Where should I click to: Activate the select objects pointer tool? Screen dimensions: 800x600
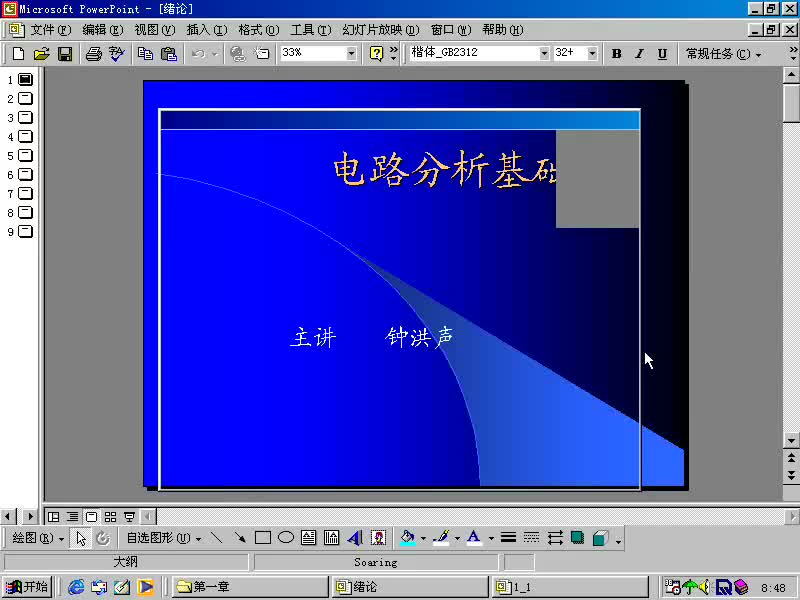81,538
